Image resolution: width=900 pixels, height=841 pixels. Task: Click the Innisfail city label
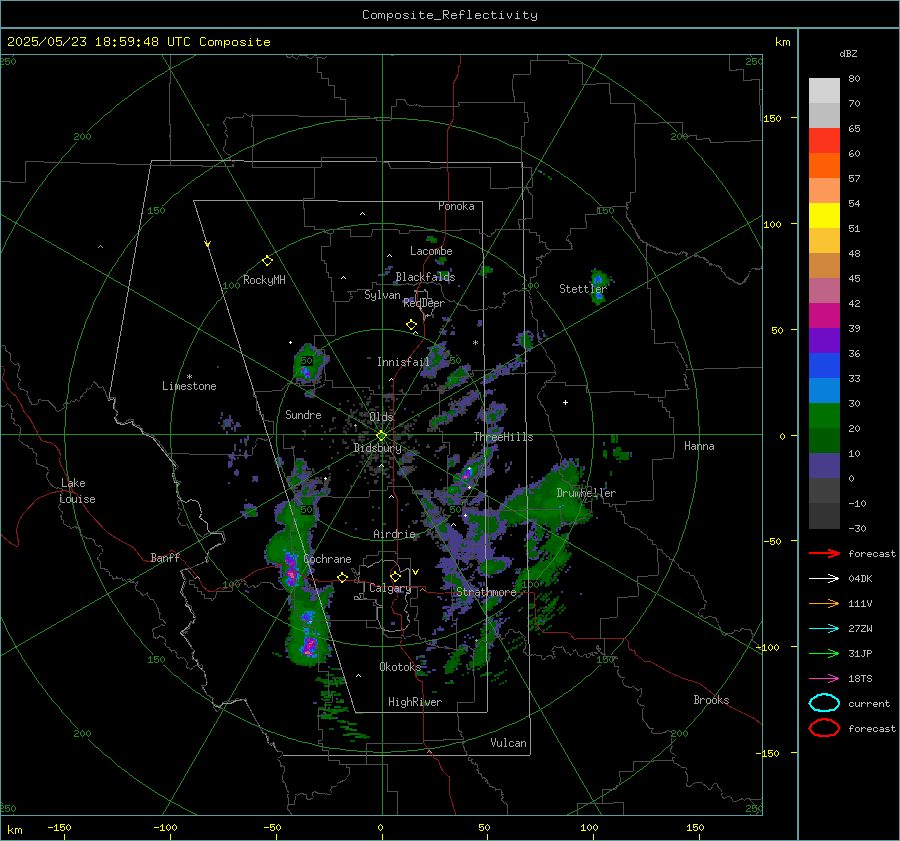[x=403, y=362]
